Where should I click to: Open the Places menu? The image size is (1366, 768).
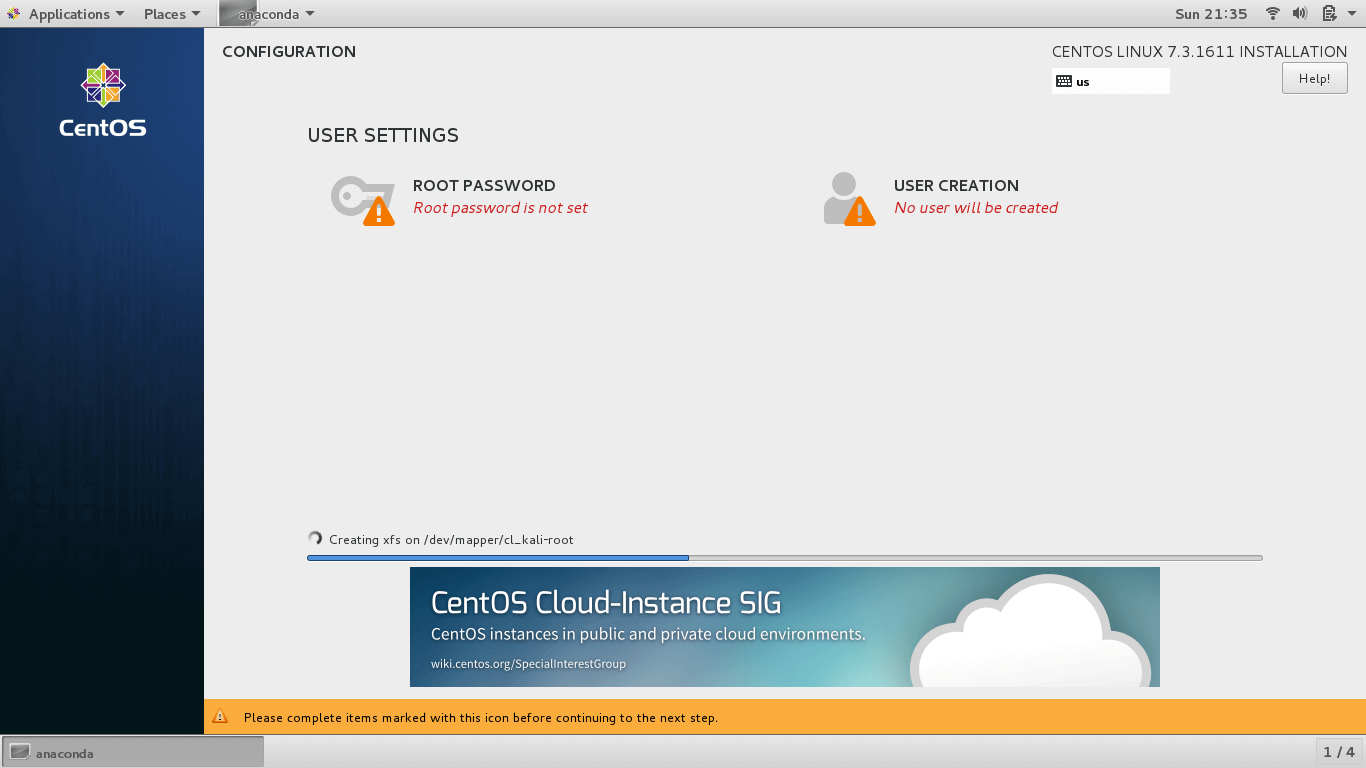(x=172, y=14)
